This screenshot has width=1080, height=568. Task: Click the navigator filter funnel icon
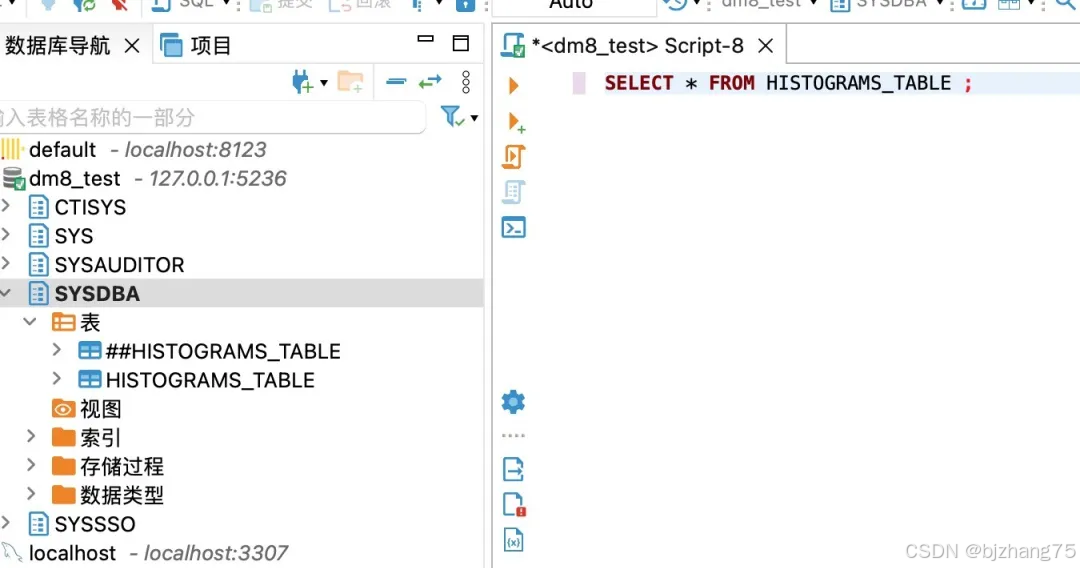coord(451,116)
